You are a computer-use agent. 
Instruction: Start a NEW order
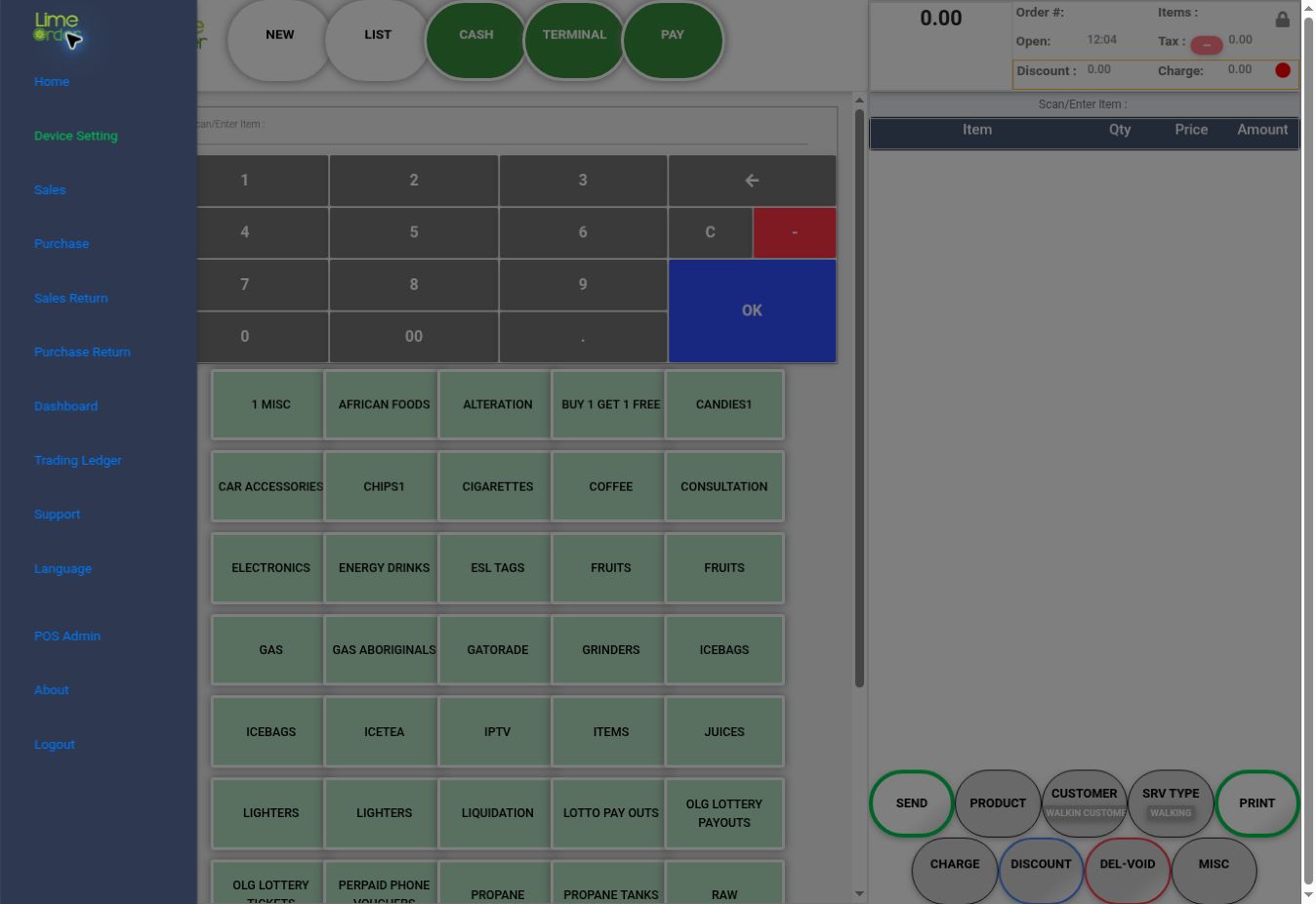(280, 40)
